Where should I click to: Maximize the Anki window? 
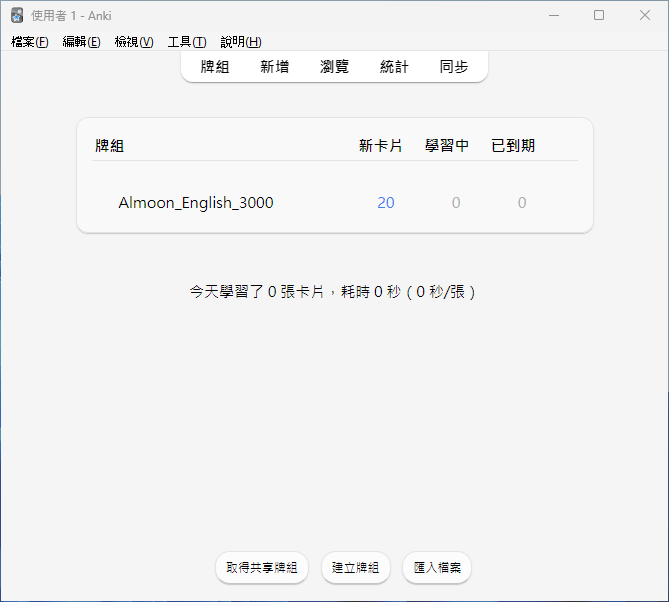[599, 15]
